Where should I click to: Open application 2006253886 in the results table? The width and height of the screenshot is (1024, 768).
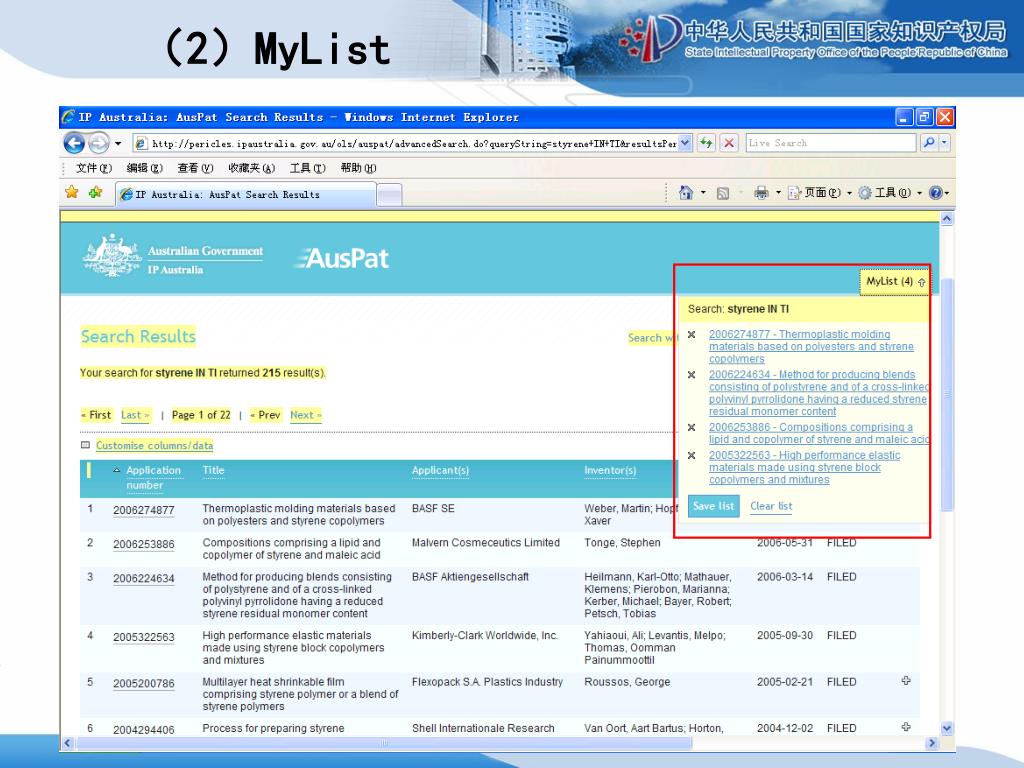(144, 545)
